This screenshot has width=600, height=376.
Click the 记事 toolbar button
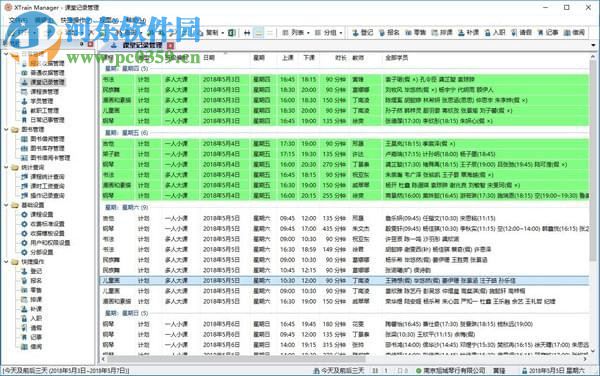(x=548, y=33)
